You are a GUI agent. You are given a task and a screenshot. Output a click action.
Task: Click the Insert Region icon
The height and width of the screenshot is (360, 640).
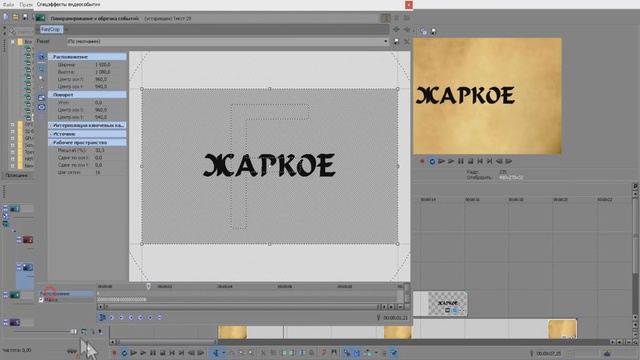tap(334, 353)
